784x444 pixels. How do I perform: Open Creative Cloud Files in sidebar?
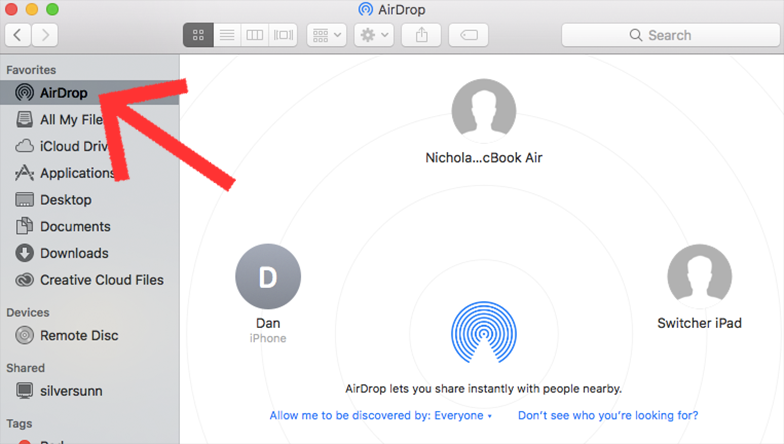pos(100,280)
